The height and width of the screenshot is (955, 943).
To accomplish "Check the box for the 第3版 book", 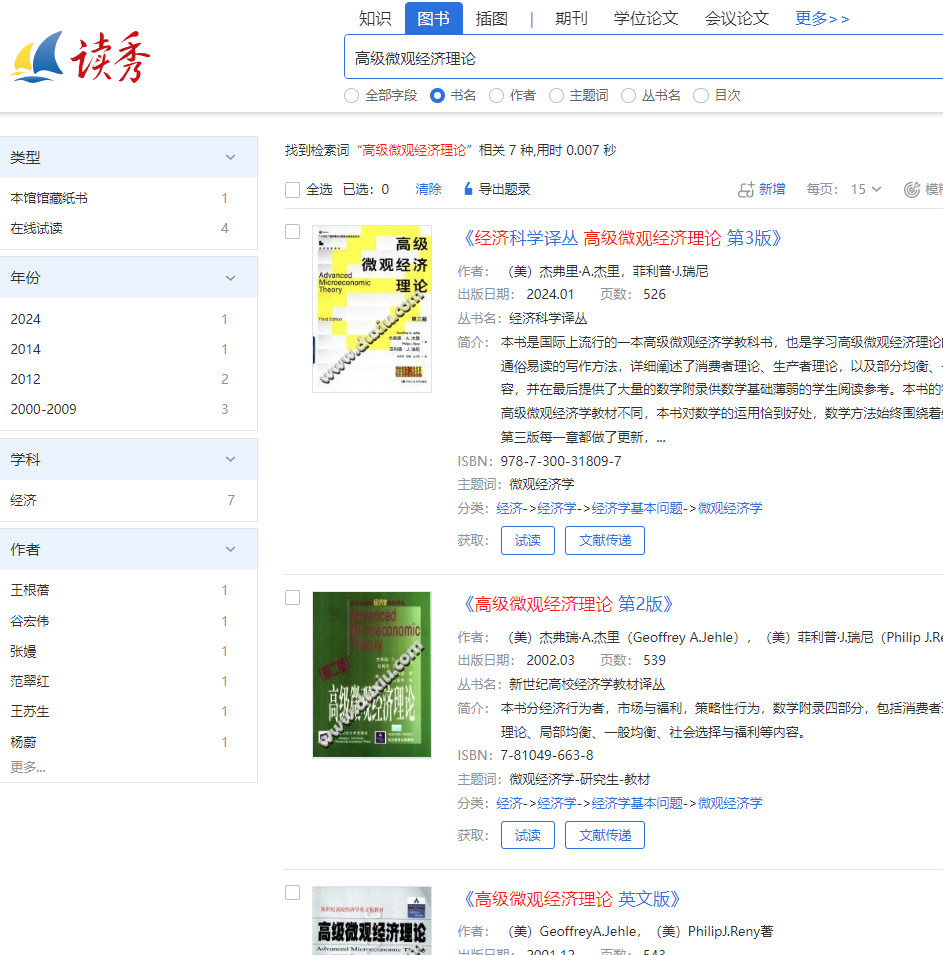I will pos(292,231).
